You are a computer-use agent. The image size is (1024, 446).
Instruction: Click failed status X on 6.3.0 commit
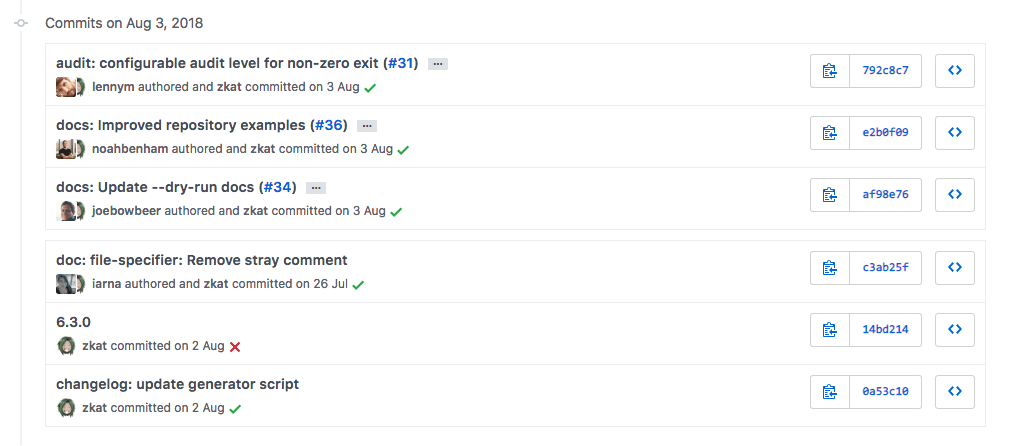tap(235, 347)
